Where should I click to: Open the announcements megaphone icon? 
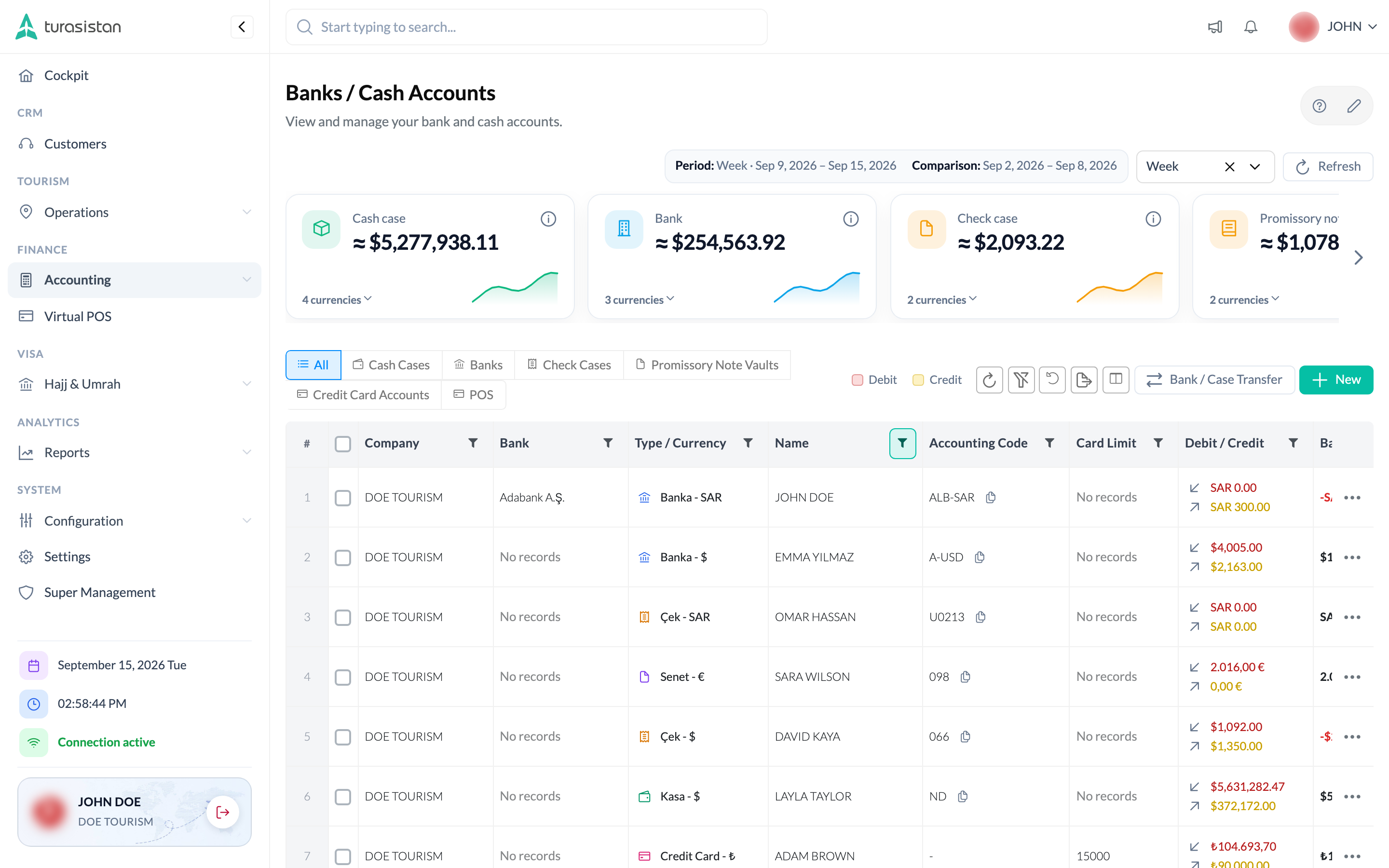[x=1215, y=27]
